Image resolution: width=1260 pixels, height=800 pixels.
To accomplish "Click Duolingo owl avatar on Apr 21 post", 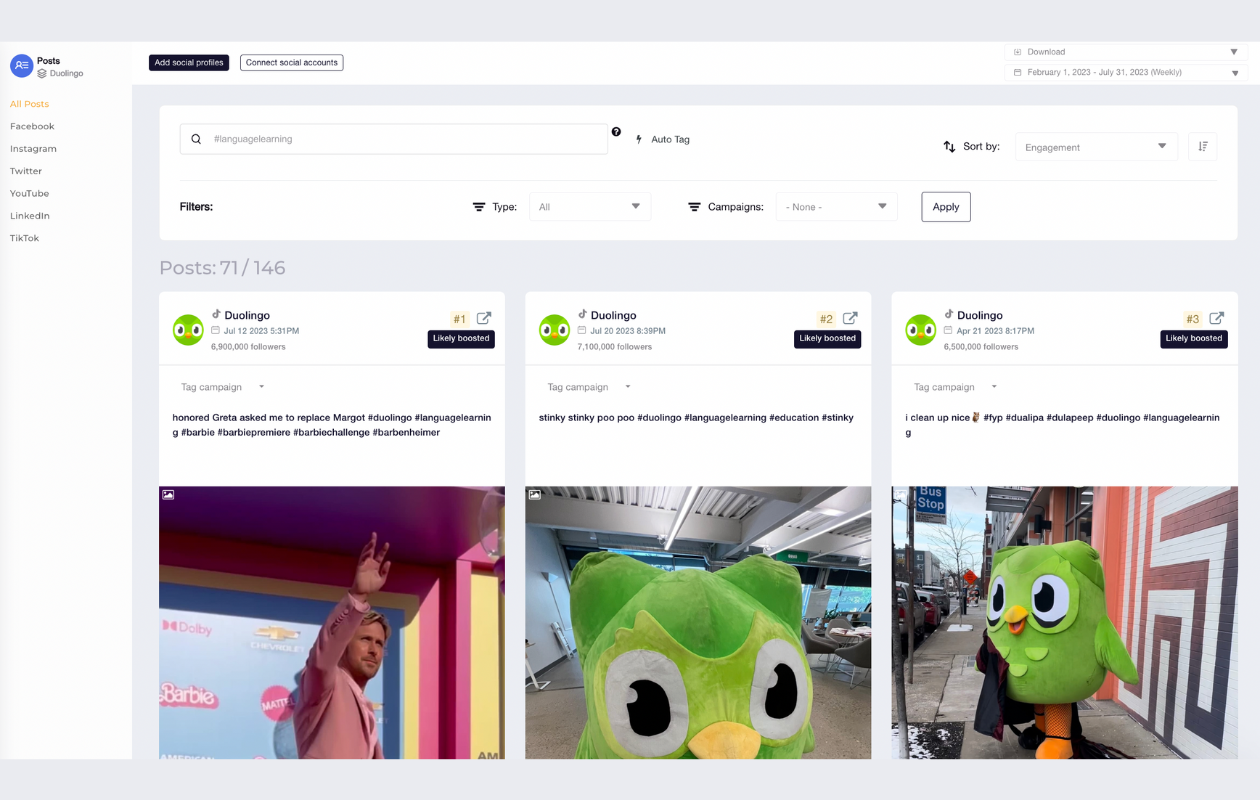I will pos(921,330).
